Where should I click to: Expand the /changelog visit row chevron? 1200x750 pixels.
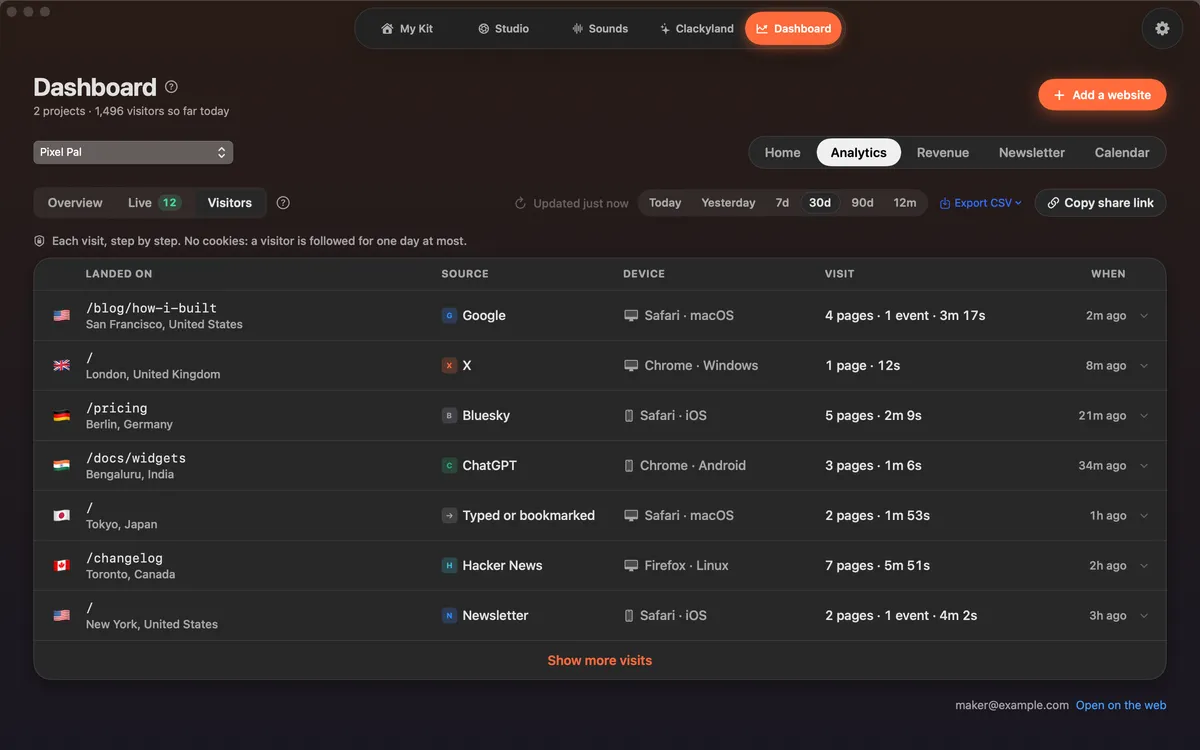point(1144,566)
